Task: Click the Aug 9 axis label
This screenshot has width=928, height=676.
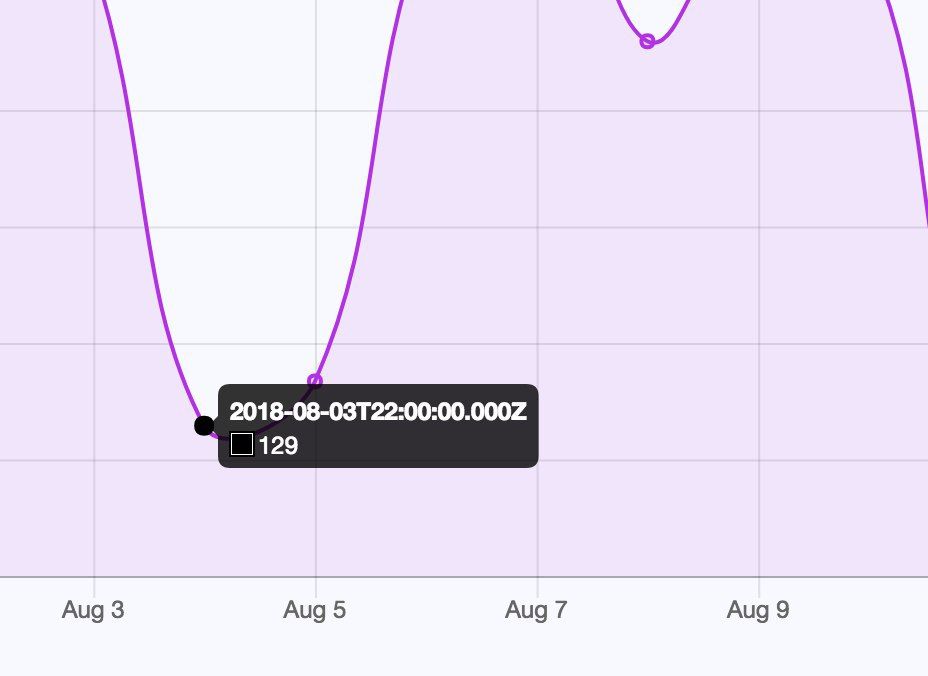Action: point(758,609)
